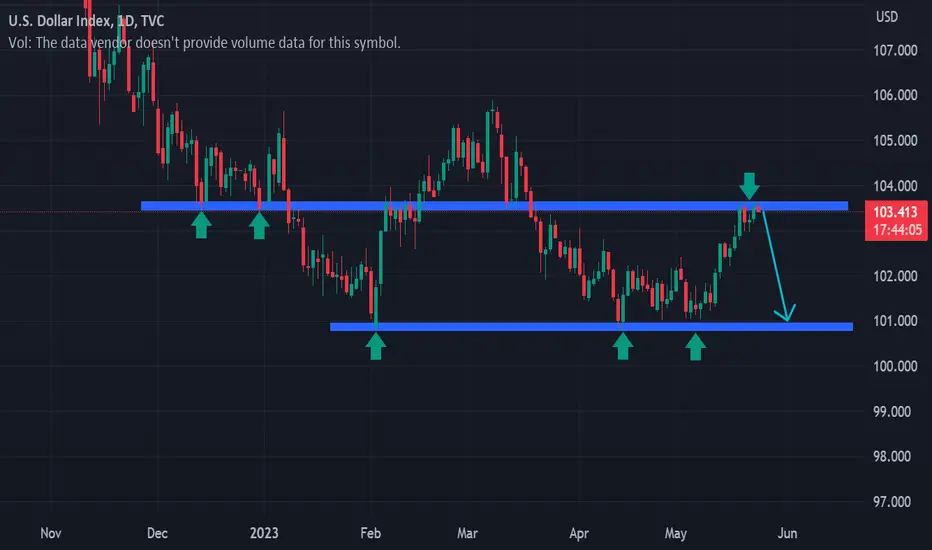Viewport: 932px width, 550px height.
Task: Click the 17:44:05 bar countdown timer
Action: click(x=898, y=230)
